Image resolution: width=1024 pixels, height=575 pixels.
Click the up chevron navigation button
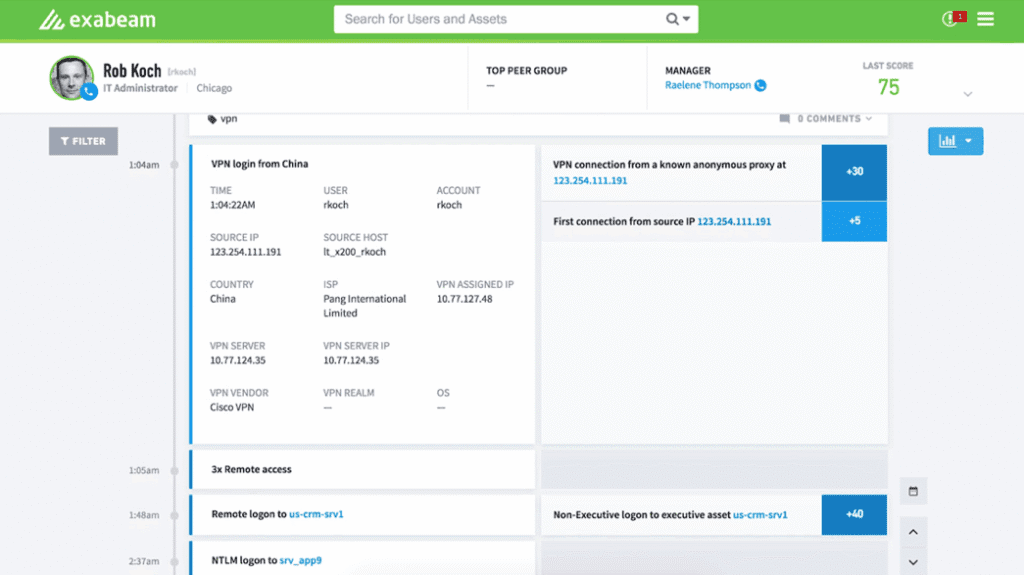(x=913, y=532)
